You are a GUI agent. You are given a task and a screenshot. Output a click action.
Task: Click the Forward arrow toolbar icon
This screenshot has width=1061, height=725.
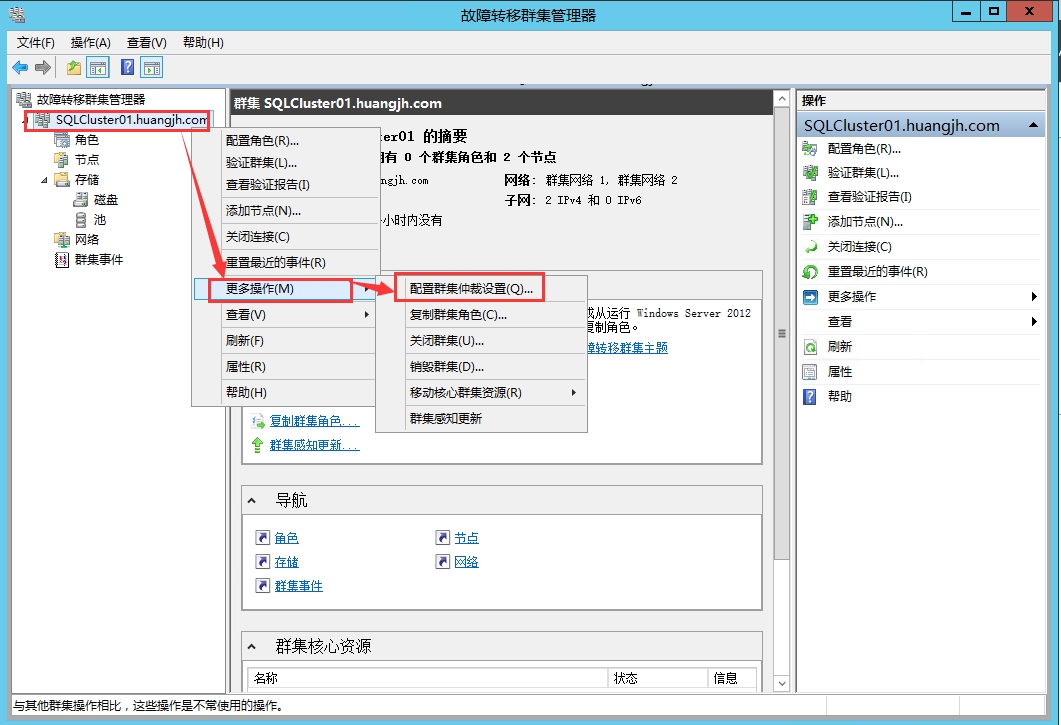[43, 67]
